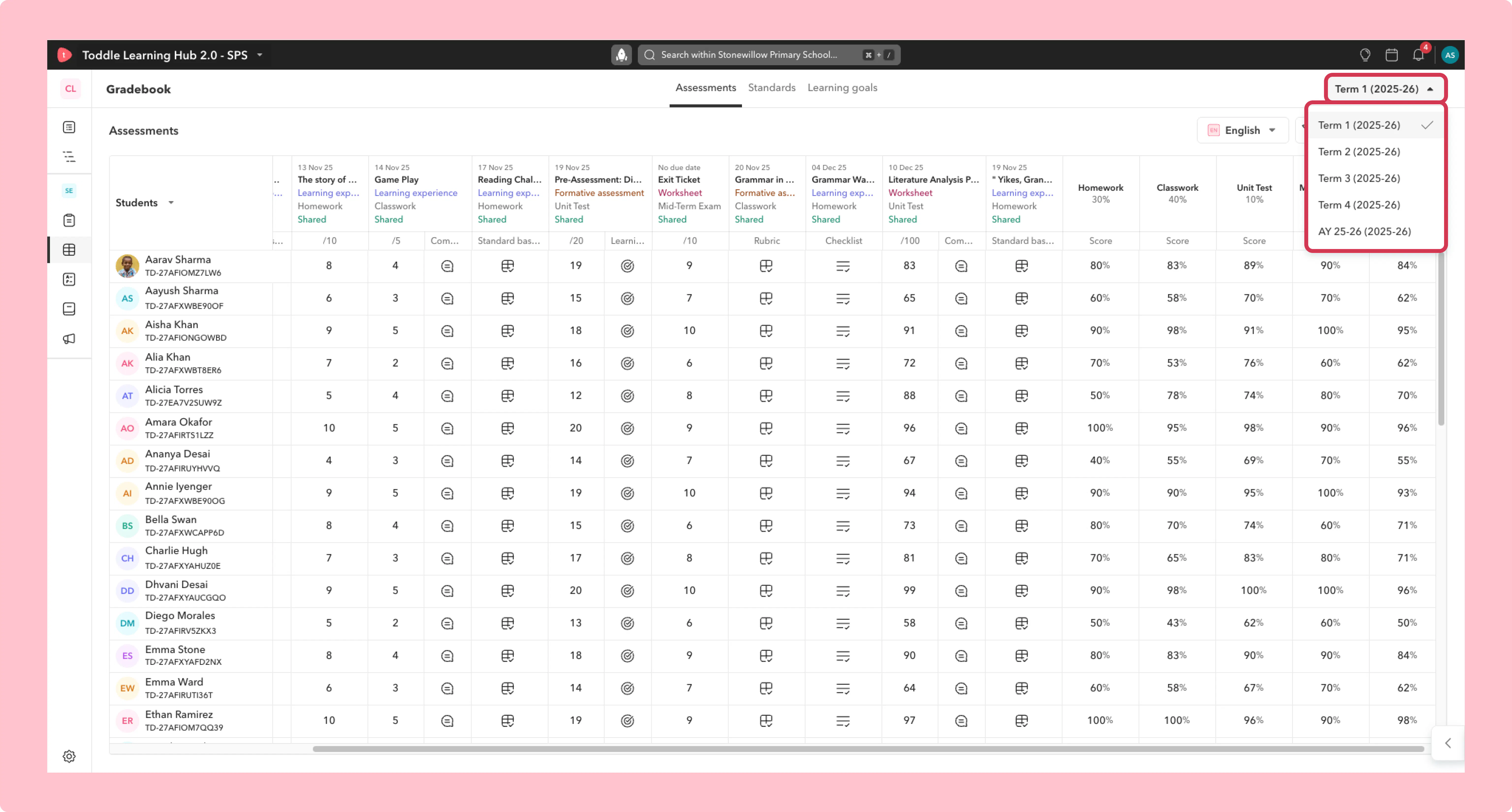Click Diego Morales's Unit Test score 62%
Viewport: 1512px width, 812px height.
1254,623
